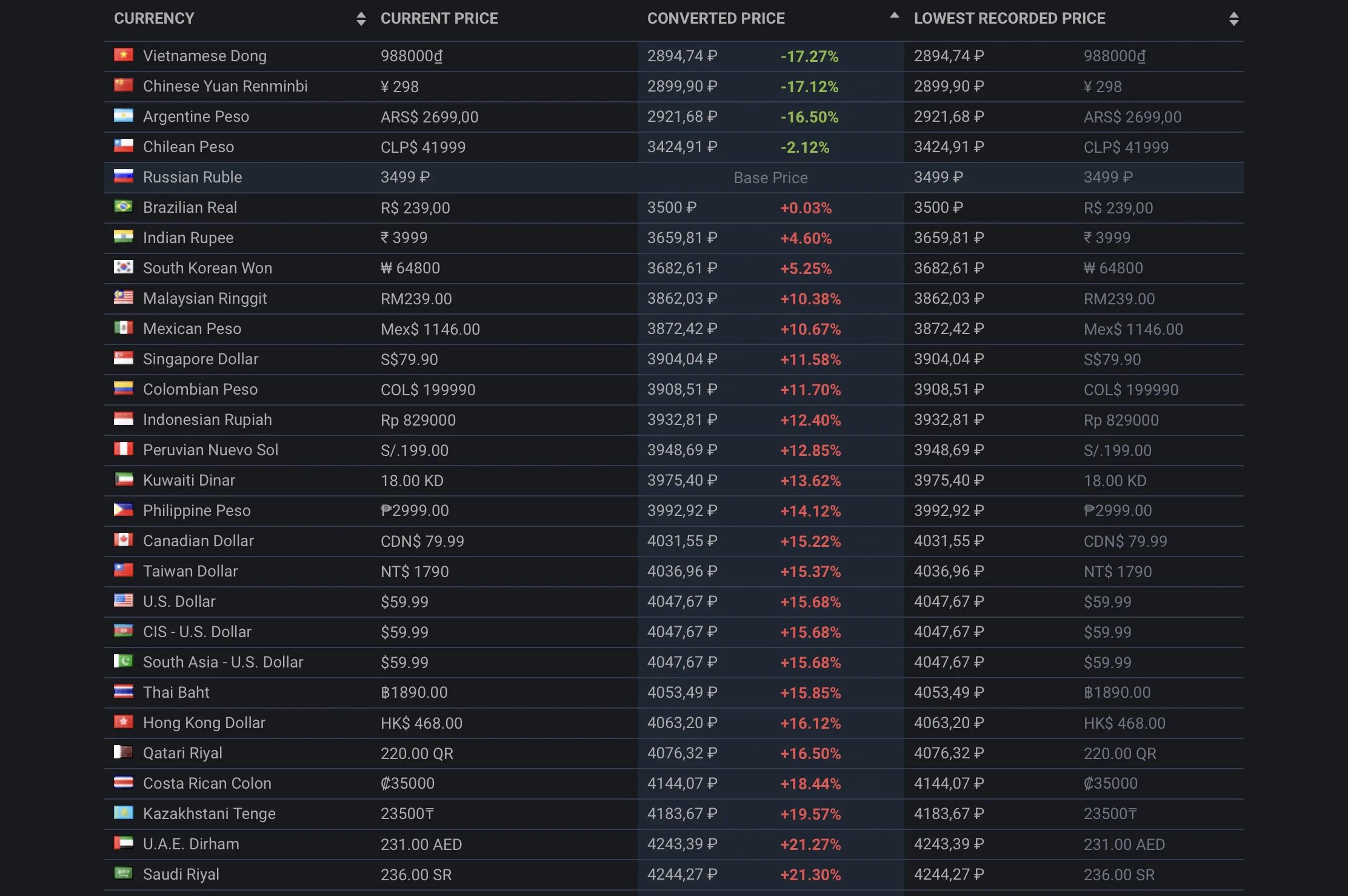This screenshot has width=1348, height=896.
Task: Click Russian Ruble current price 3499 ₽
Action: [x=405, y=177]
